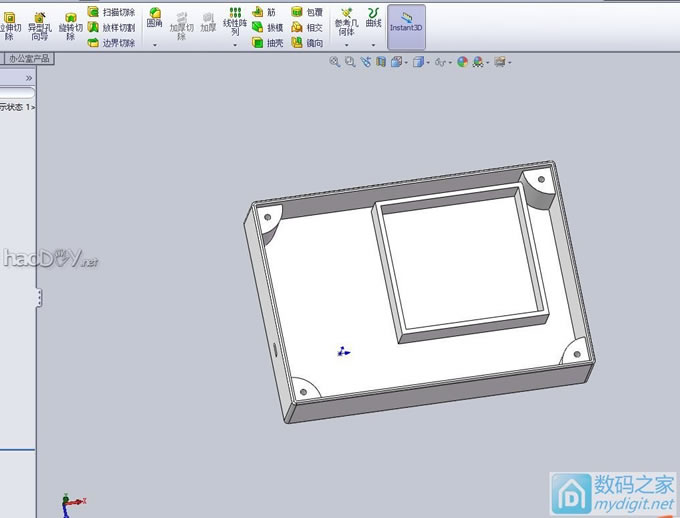The image size is (680, 518).
Task: Open the Edit Appearance color sphere
Action: [462, 62]
